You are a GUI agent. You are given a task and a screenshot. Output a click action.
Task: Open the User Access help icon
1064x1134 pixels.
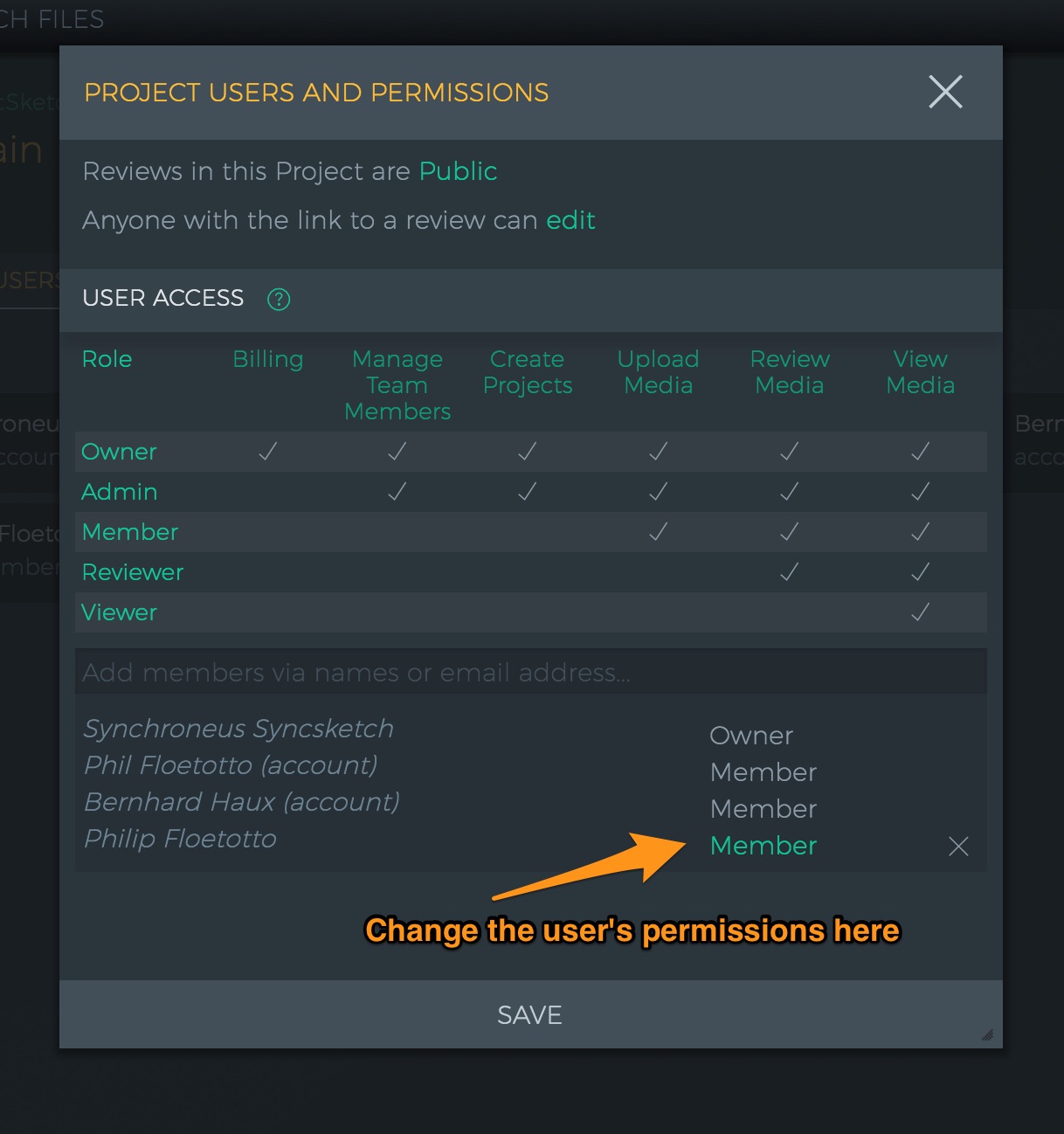279,300
